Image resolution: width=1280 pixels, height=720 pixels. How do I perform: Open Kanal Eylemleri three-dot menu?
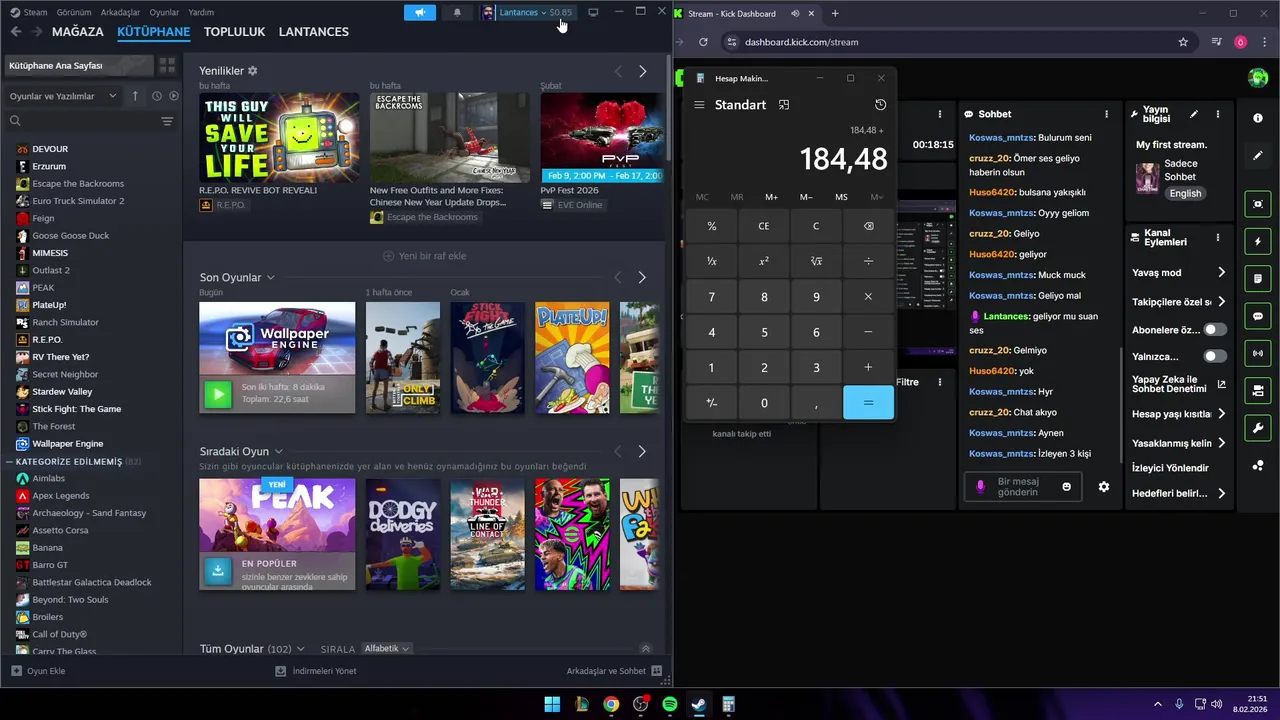1217,238
